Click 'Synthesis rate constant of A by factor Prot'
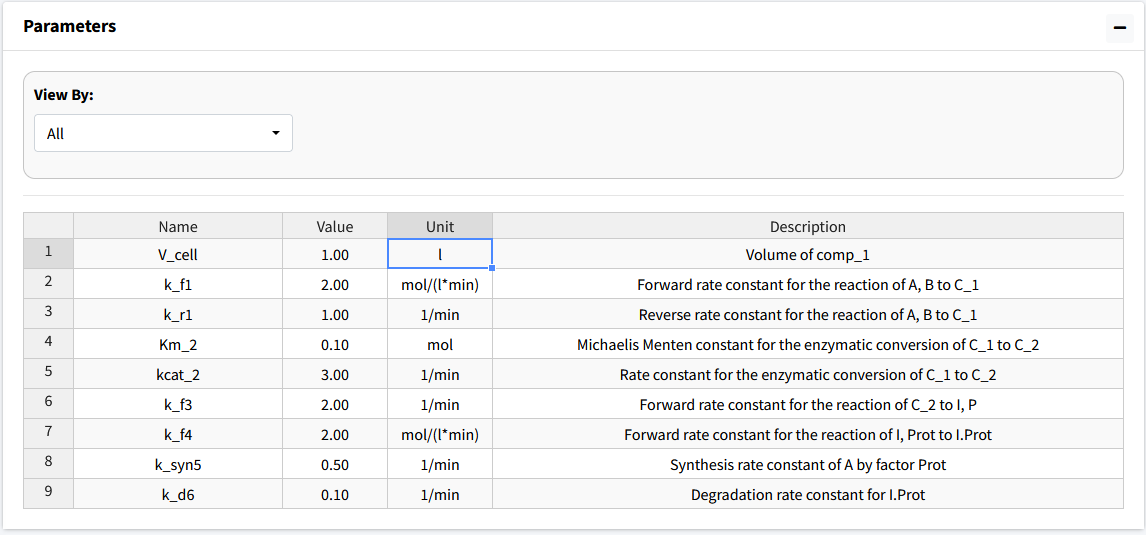This screenshot has width=1146, height=535. (x=808, y=464)
